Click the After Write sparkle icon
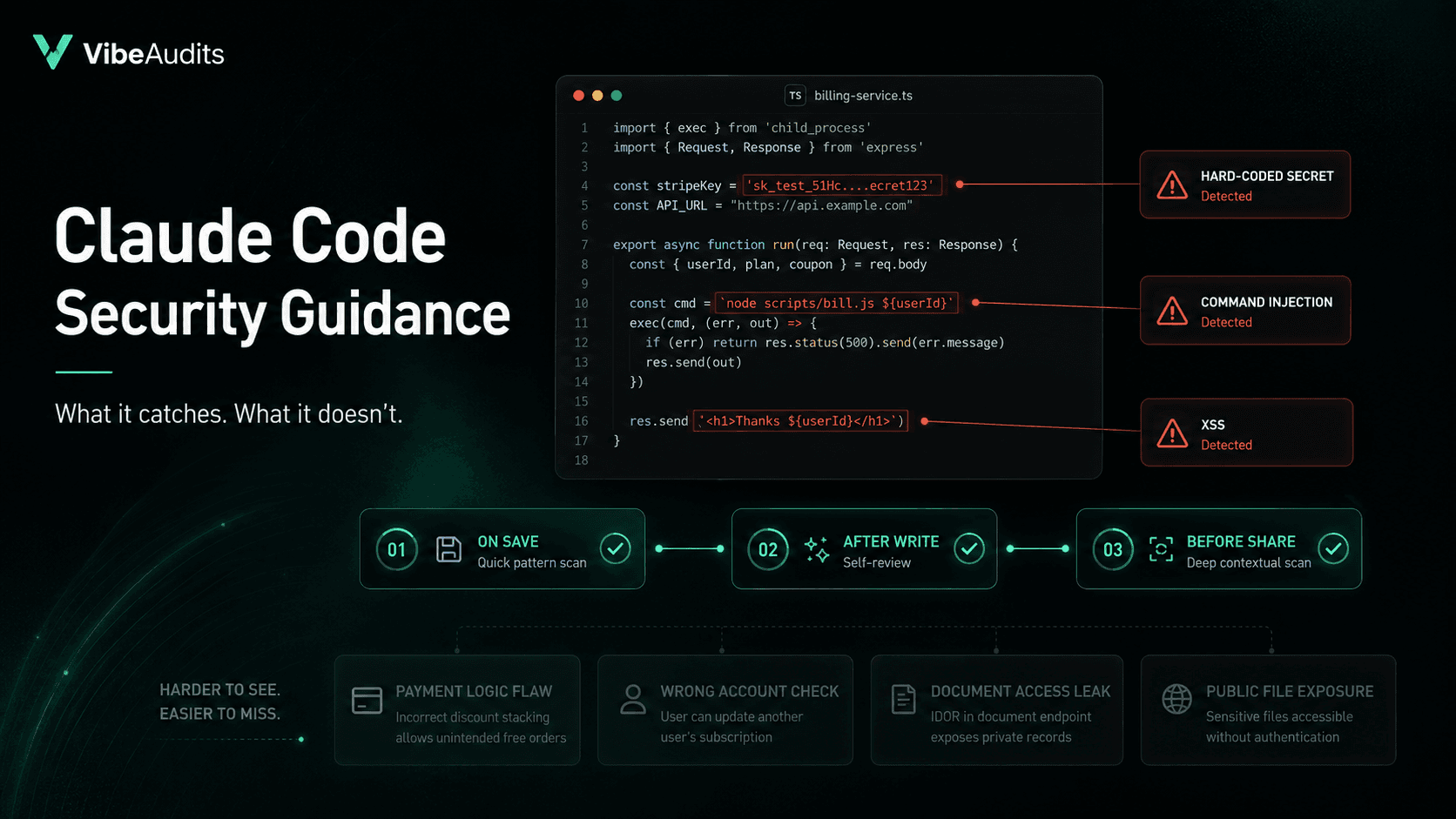The width and height of the screenshot is (1456, 819). click(x=817, y=549)
